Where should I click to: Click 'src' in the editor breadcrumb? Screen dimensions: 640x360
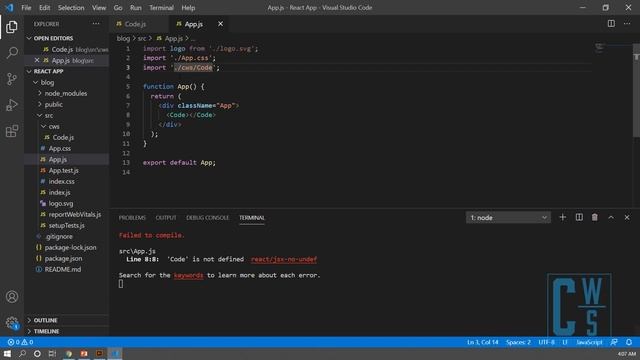[142, 38]
